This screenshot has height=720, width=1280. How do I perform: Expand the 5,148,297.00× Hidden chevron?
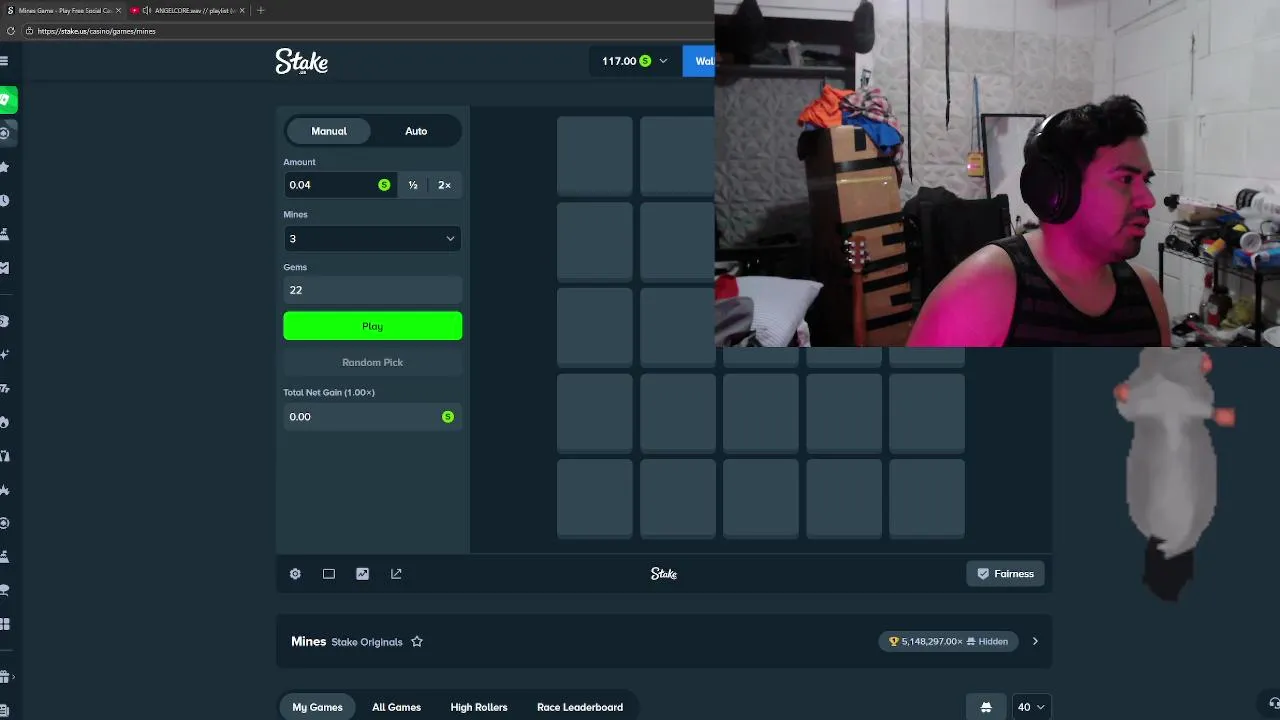pos(1035,642)
